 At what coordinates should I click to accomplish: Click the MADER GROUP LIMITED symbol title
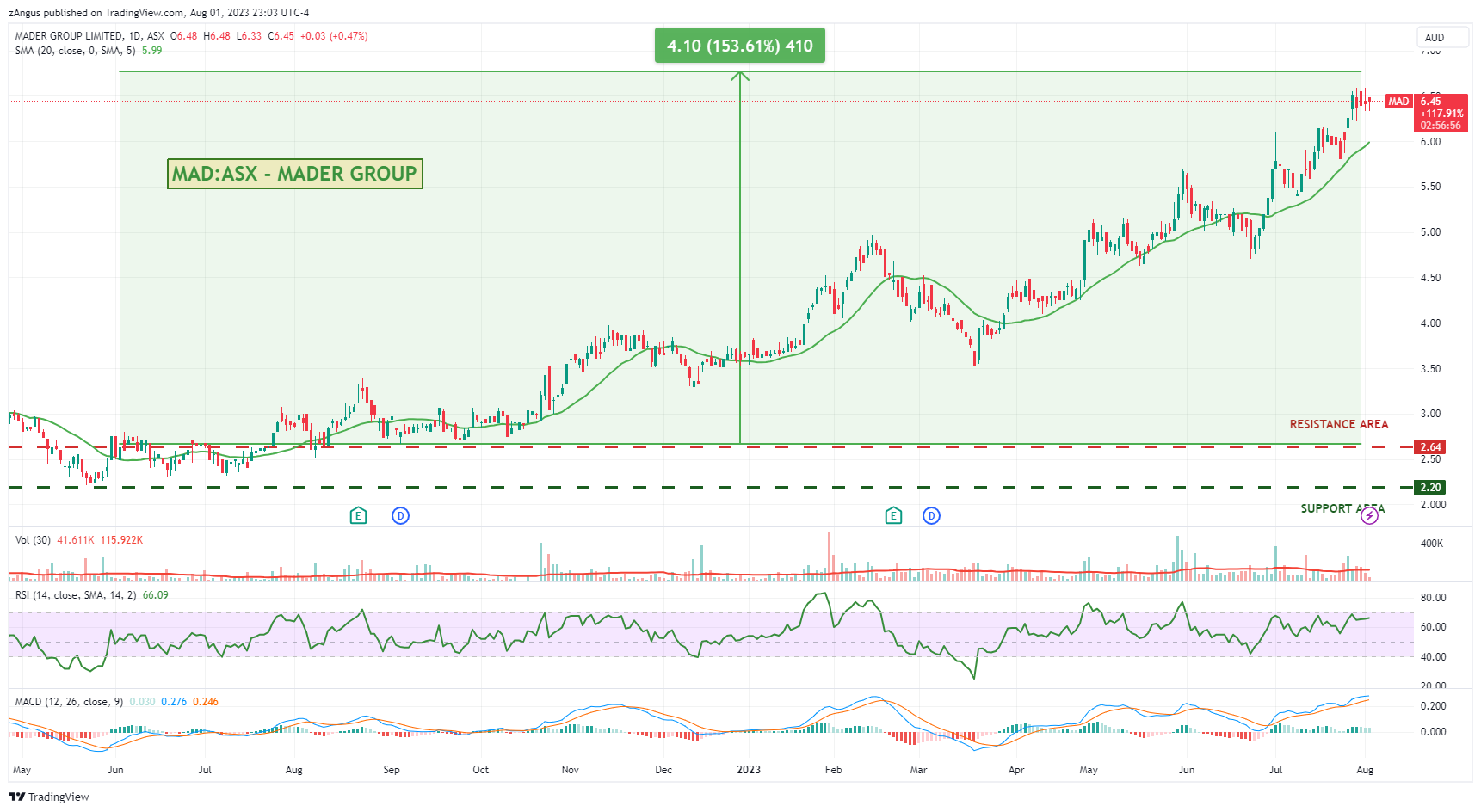pos(69,36)
